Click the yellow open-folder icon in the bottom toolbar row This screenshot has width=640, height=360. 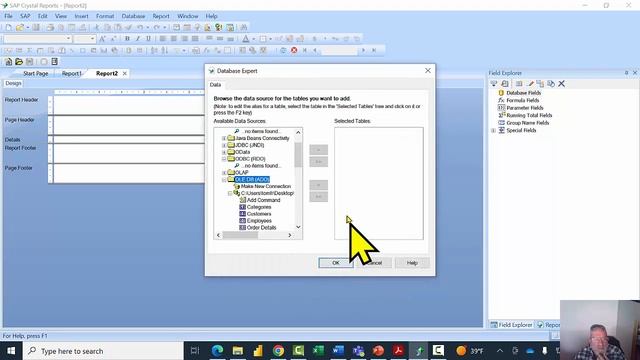(19, 62)
